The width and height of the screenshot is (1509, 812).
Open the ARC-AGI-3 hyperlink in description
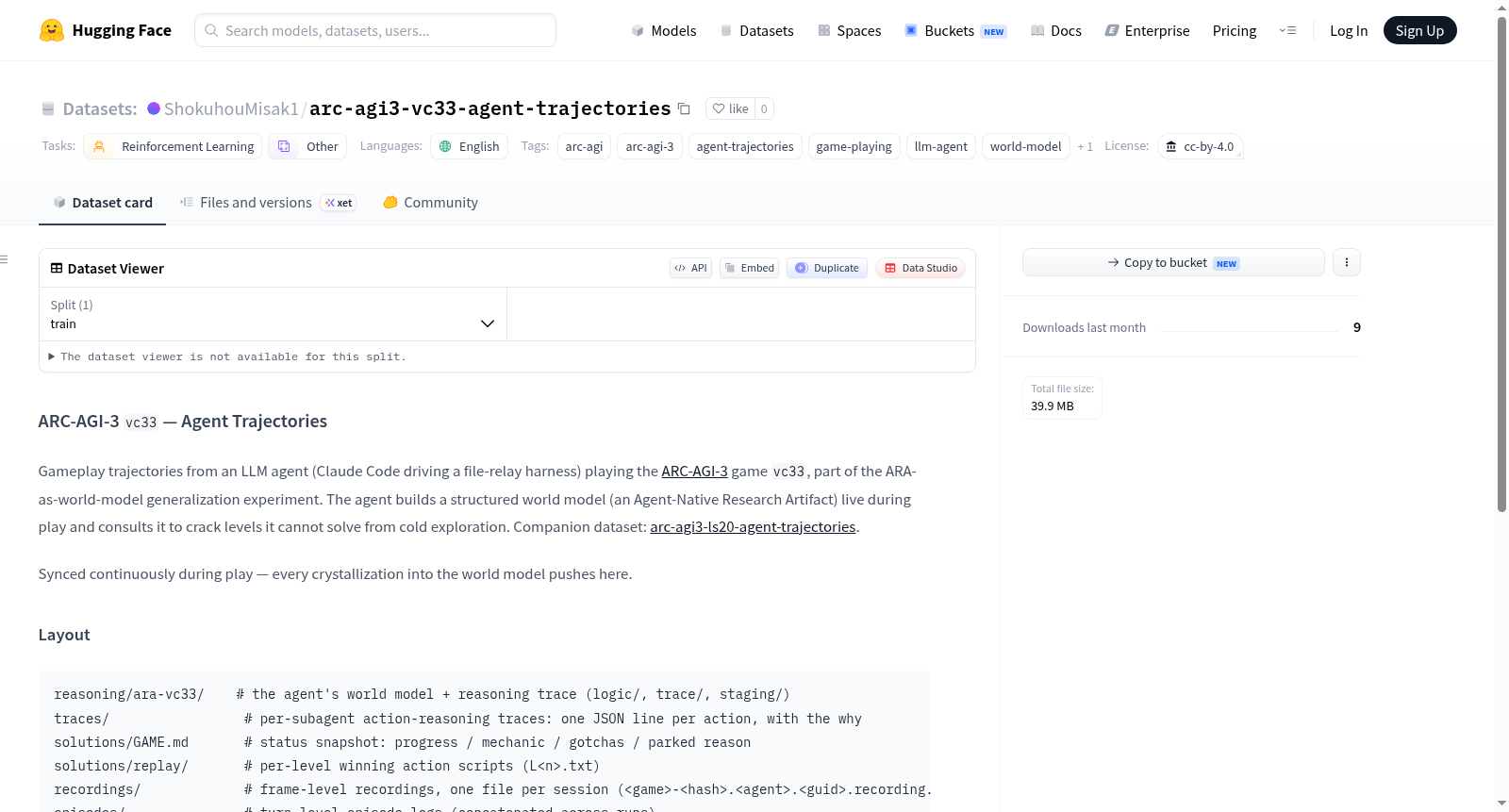coord(694,472)
